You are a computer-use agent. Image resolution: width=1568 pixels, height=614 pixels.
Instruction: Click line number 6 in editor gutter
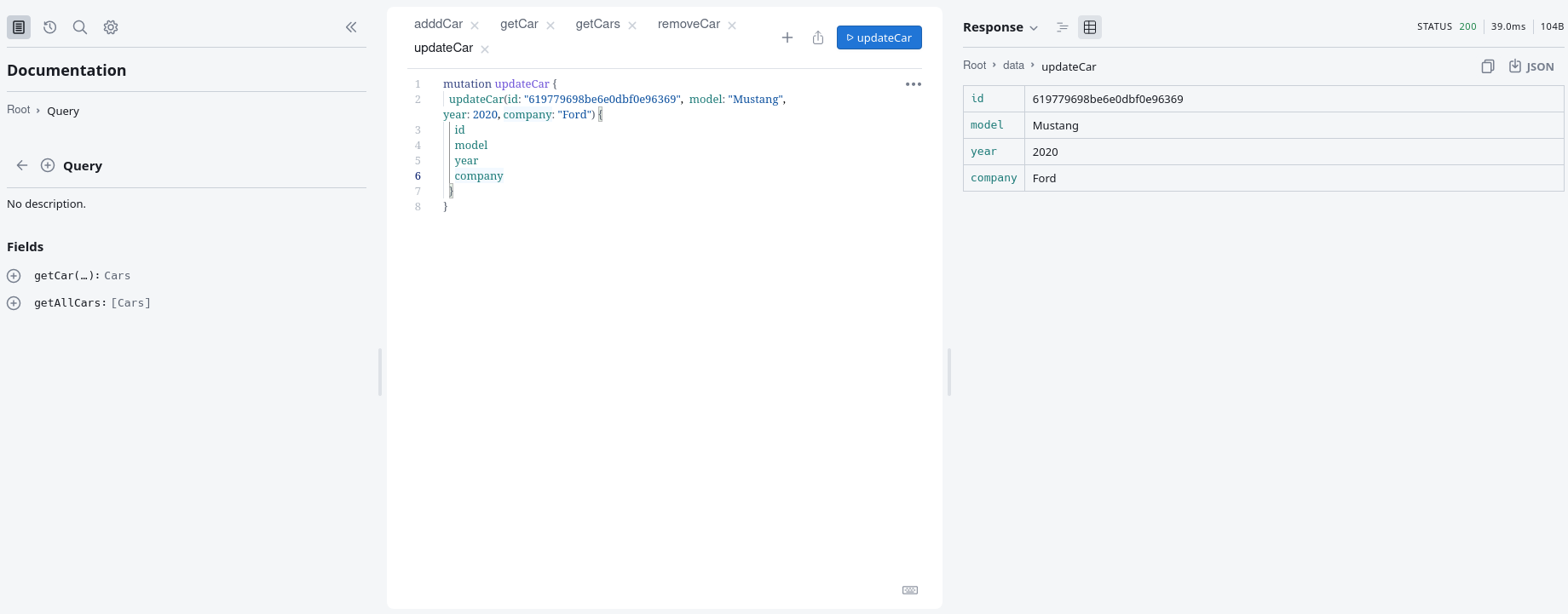pos(418,176)
